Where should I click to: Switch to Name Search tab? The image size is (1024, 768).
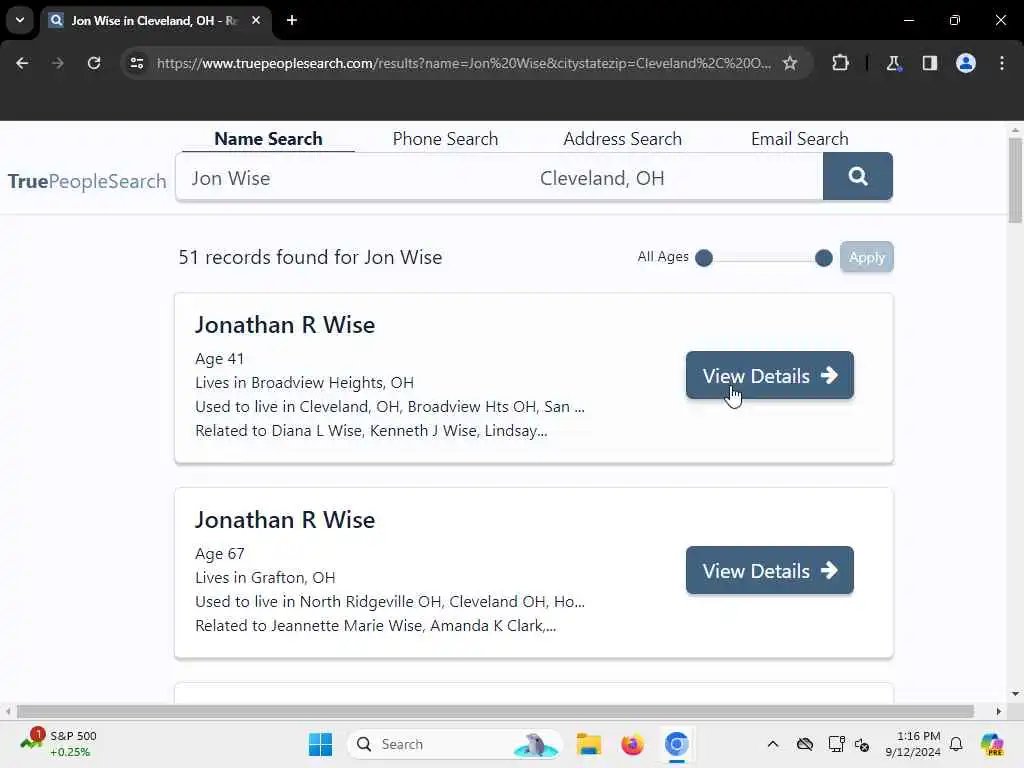(268, 138)
